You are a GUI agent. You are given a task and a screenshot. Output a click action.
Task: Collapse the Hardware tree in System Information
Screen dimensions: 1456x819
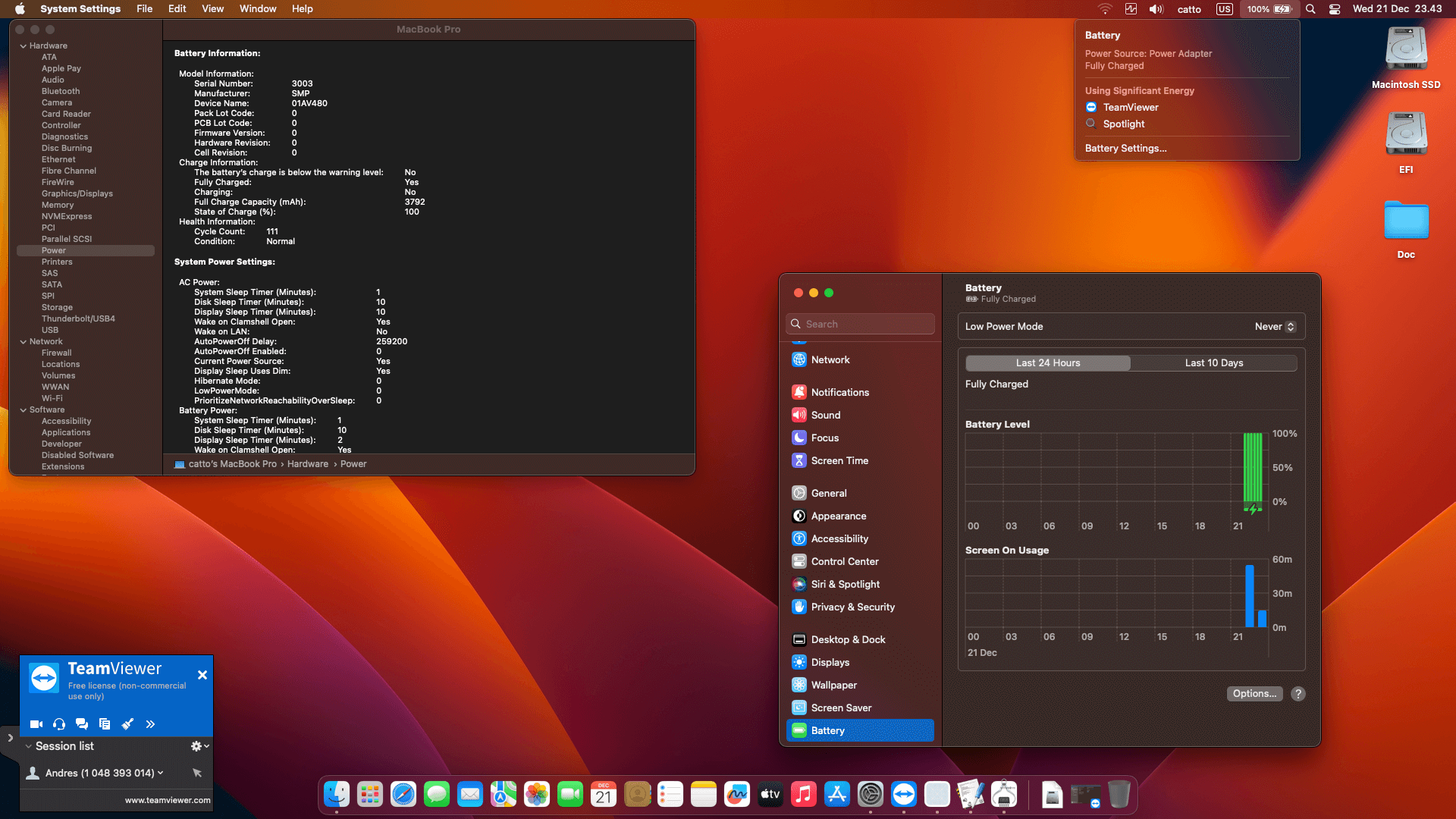[24, 46]
